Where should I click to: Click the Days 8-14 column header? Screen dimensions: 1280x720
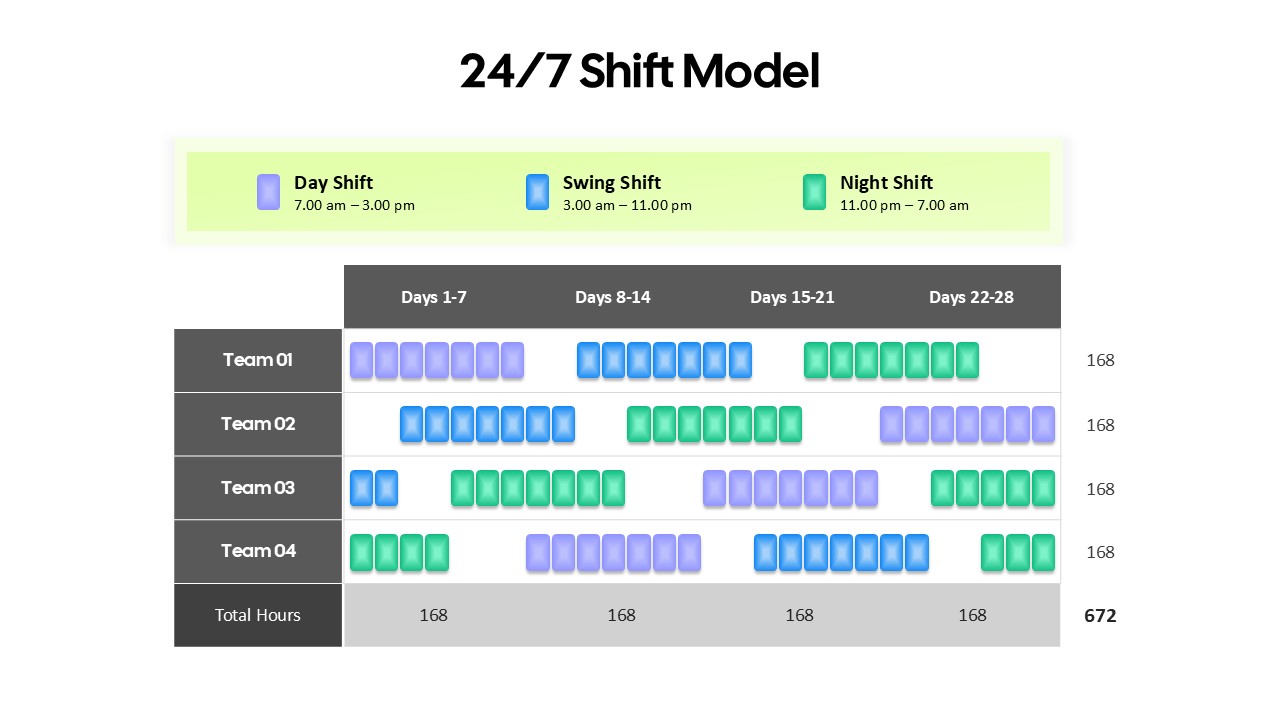point(613,297)
